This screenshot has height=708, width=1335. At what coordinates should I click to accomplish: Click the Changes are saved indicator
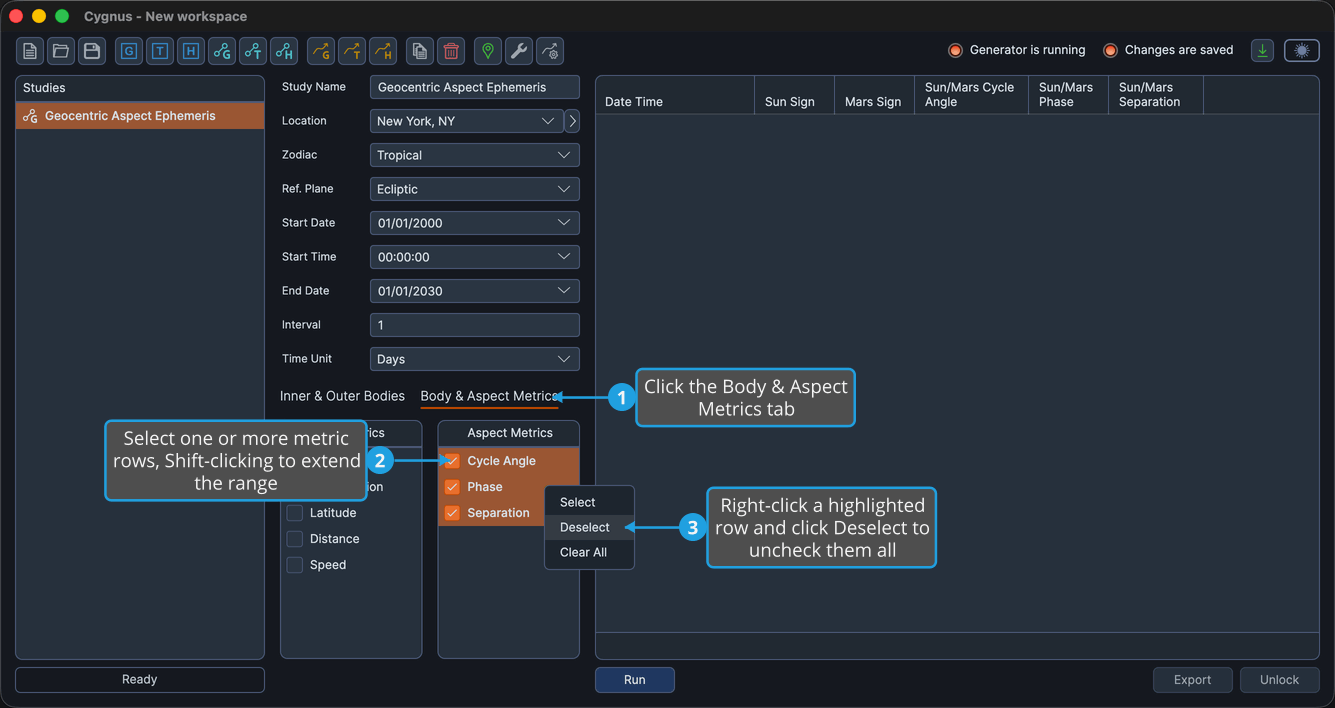1168,50
